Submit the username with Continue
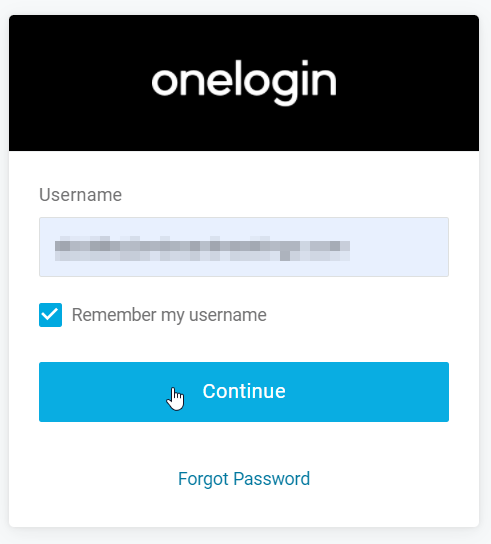The image size is (491, 544). tap(244, 392)
